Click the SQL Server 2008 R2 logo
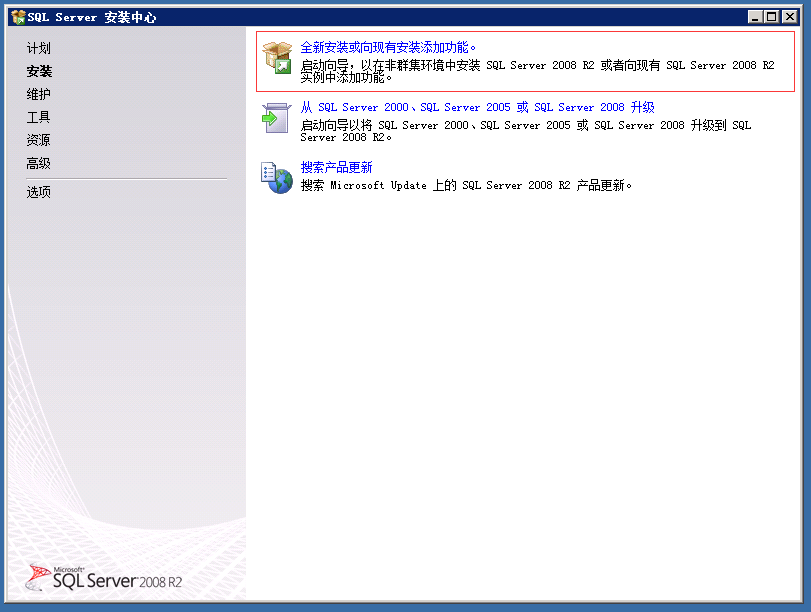 pos(105,577)
